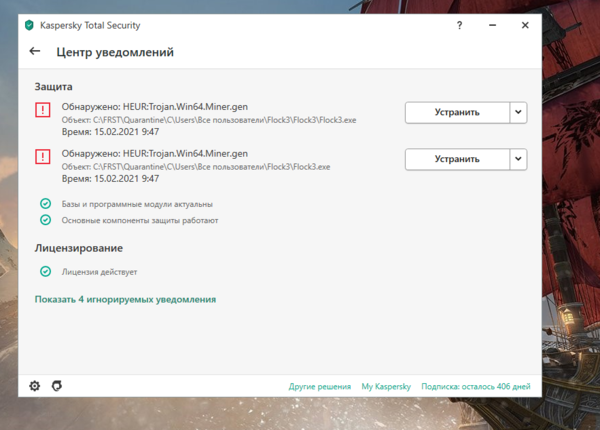Click subscription 406 days remaining link
This screenshot has width=600, height=430.
tap(476, 386)
